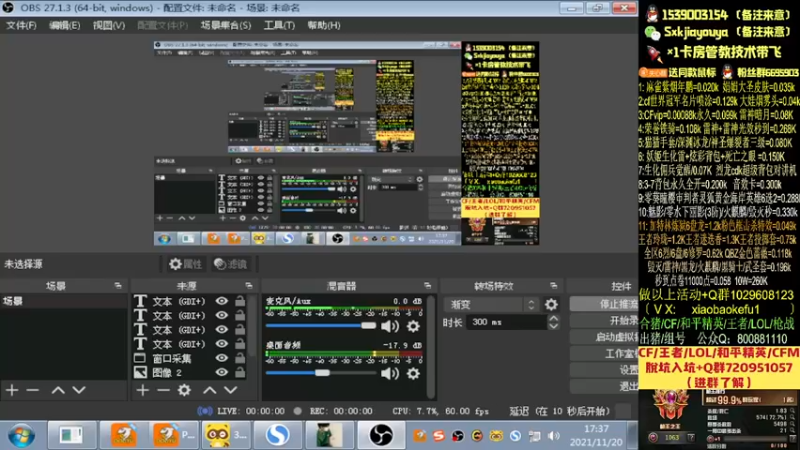This screenshot has height=450, width=800.
Task: Click the 滤镜 filters button
Action: tap(231, 264)
